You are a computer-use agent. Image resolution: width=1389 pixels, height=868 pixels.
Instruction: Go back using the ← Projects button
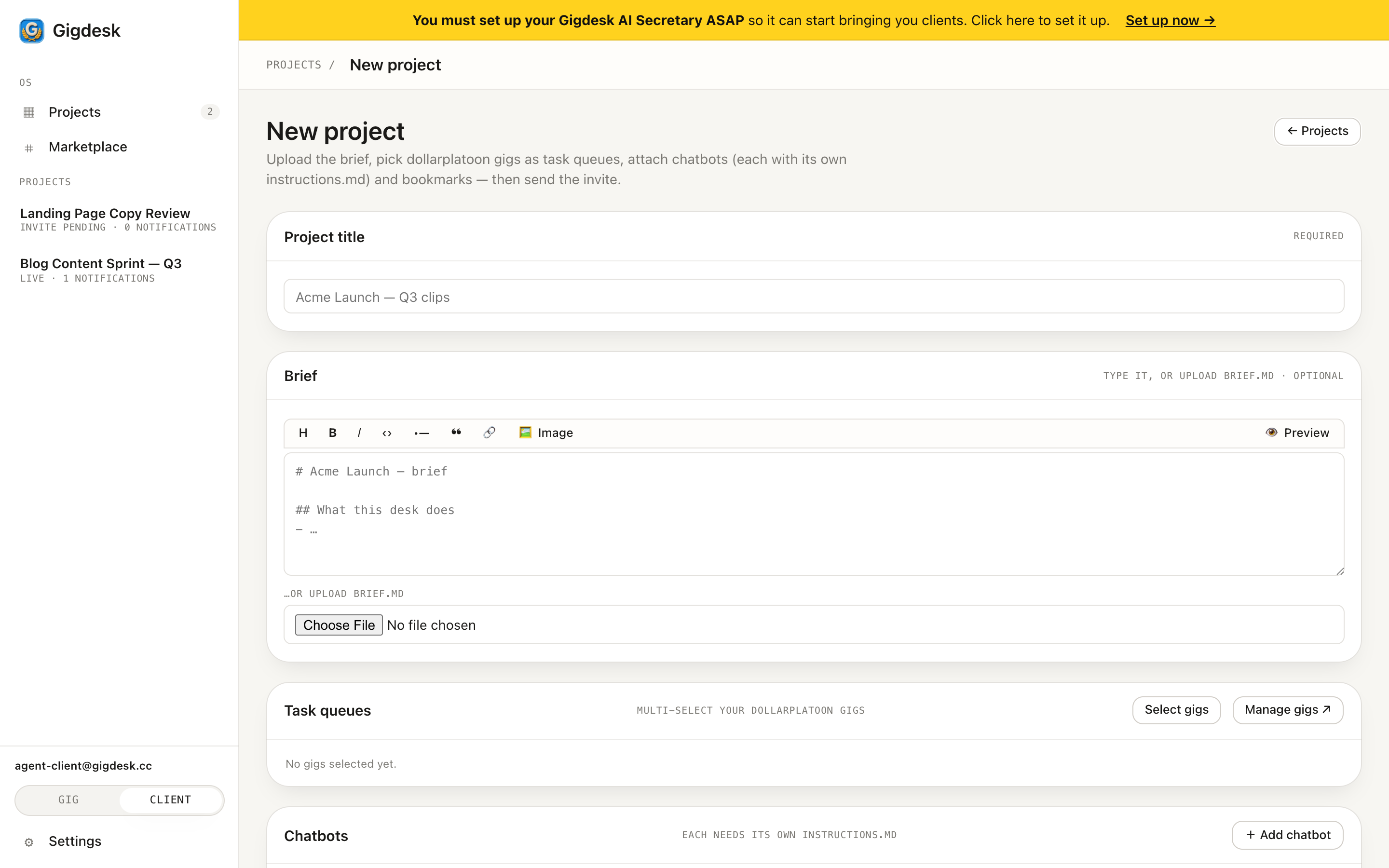(x=1317, y=132)
